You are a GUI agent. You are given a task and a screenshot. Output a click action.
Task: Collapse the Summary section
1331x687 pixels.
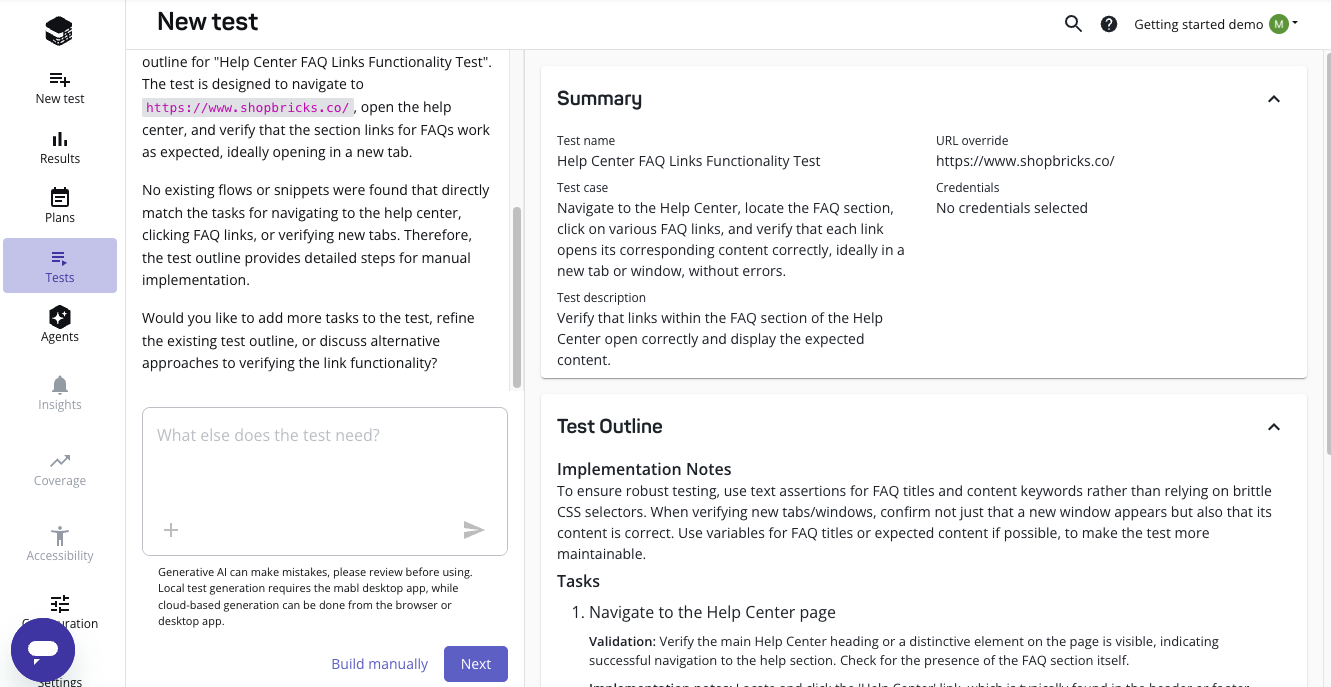tap(1274, 99)
